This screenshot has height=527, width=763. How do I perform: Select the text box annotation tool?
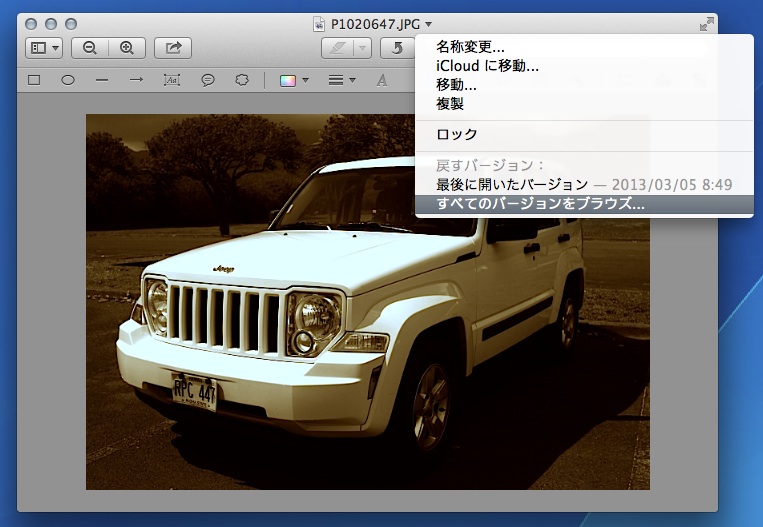(x=171, y=80)
